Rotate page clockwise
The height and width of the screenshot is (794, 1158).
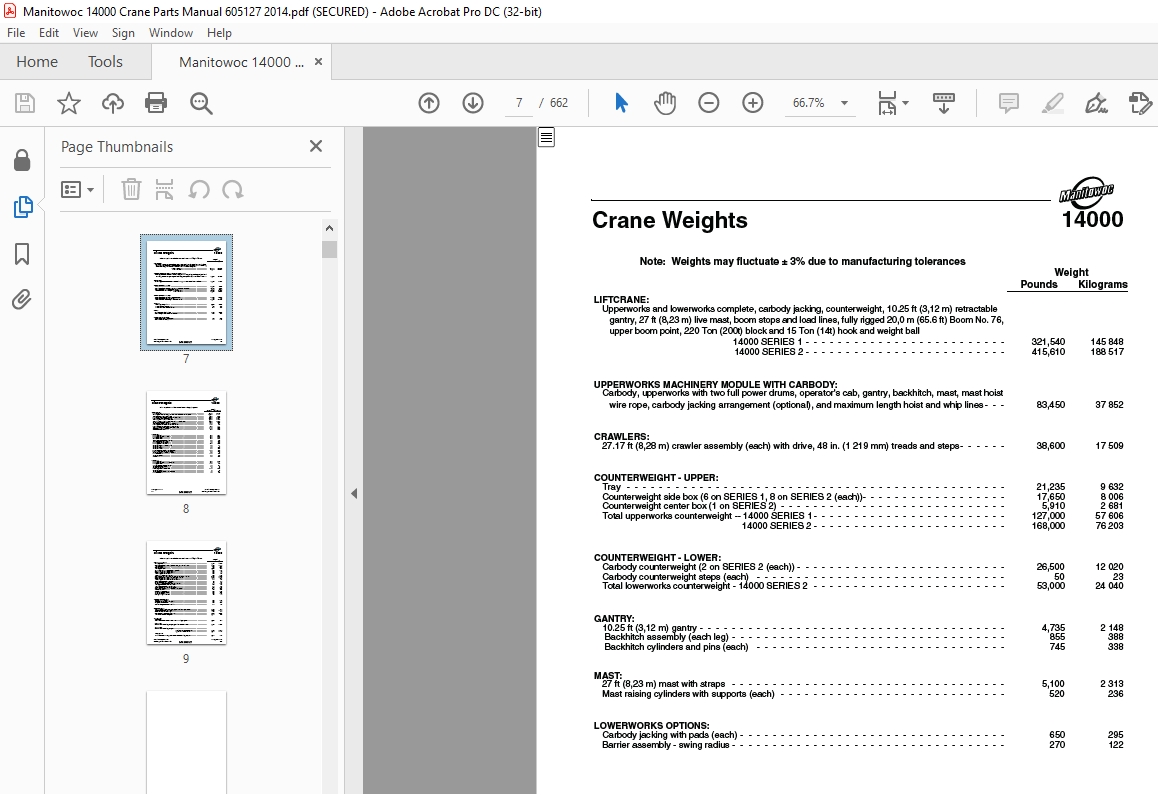click(x=233, y=190)
